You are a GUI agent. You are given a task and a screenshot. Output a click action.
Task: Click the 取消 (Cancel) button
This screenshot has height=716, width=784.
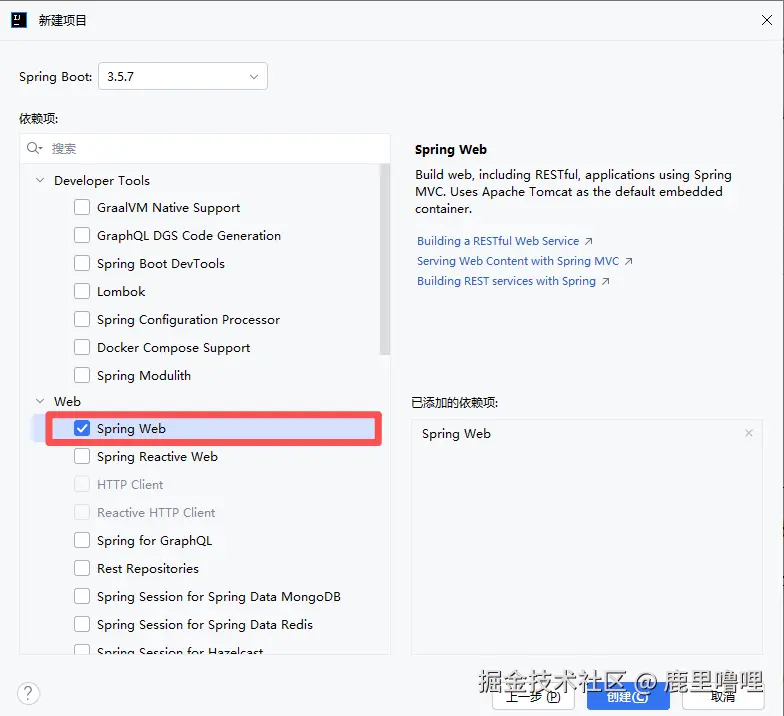coord(723,696)
